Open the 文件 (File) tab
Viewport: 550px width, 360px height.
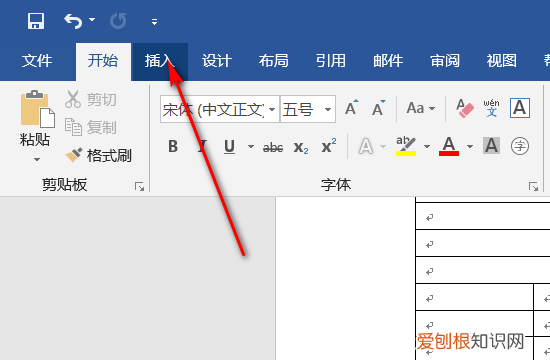37,61
